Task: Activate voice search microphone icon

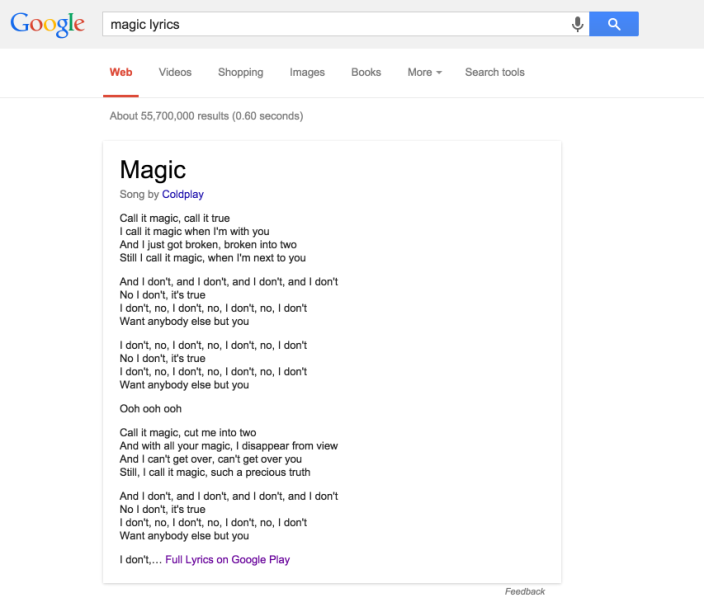Action: (577, 24)
